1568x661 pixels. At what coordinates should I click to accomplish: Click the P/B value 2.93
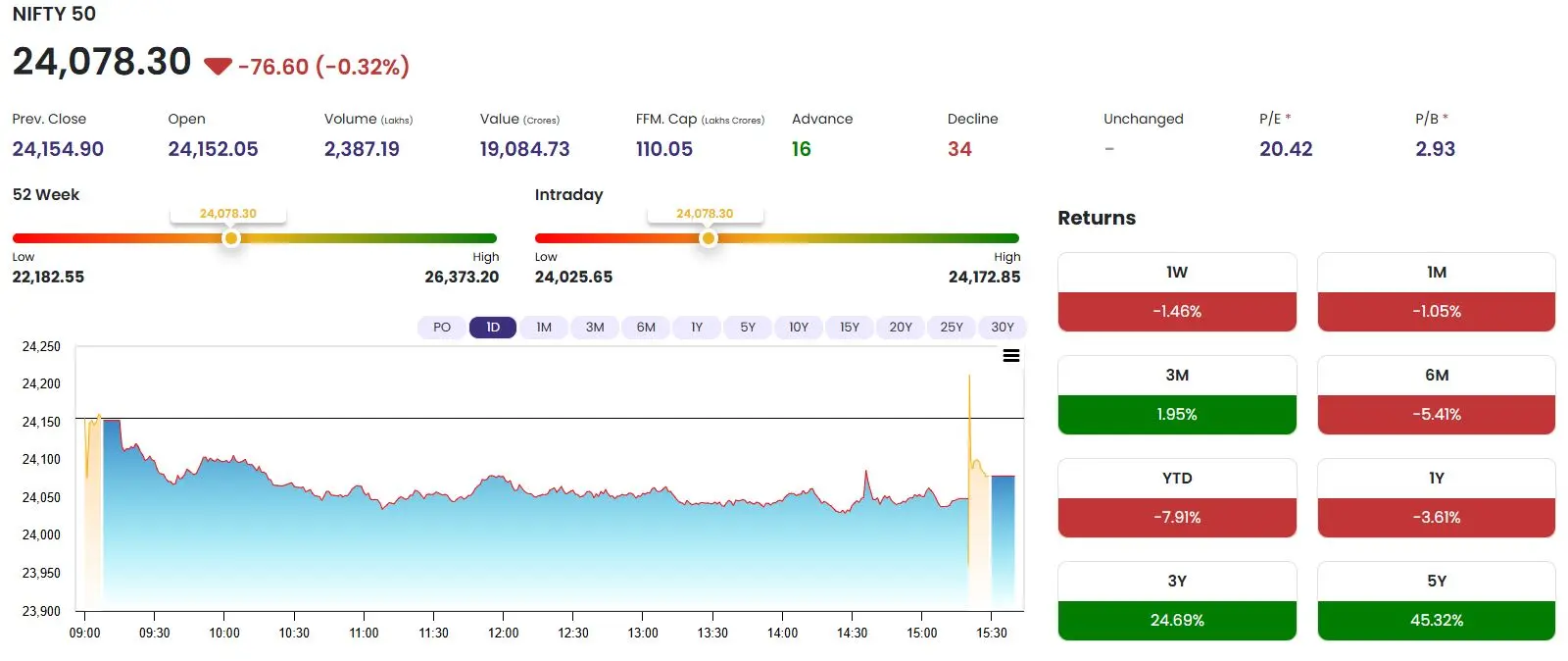coord(1435,149)
